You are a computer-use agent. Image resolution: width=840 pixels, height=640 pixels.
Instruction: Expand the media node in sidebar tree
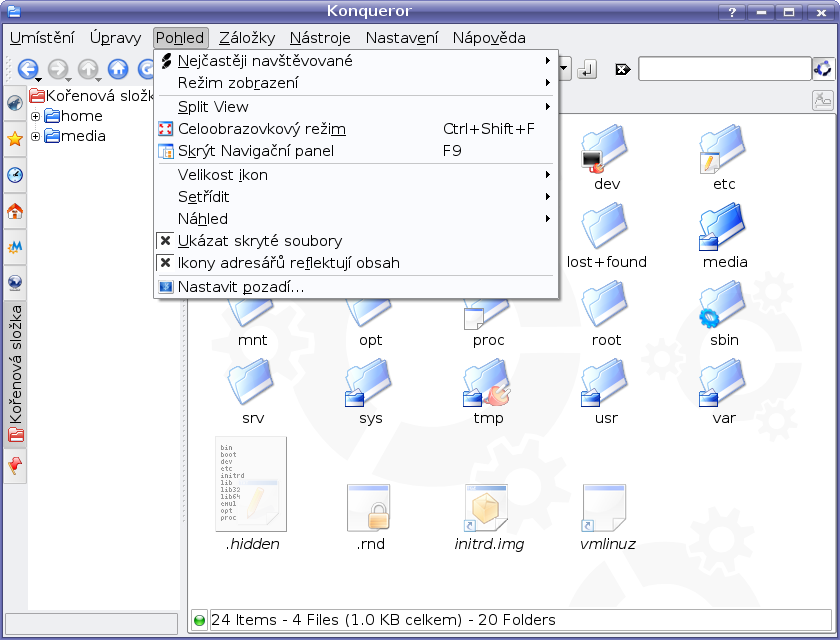tap(35, 137)
